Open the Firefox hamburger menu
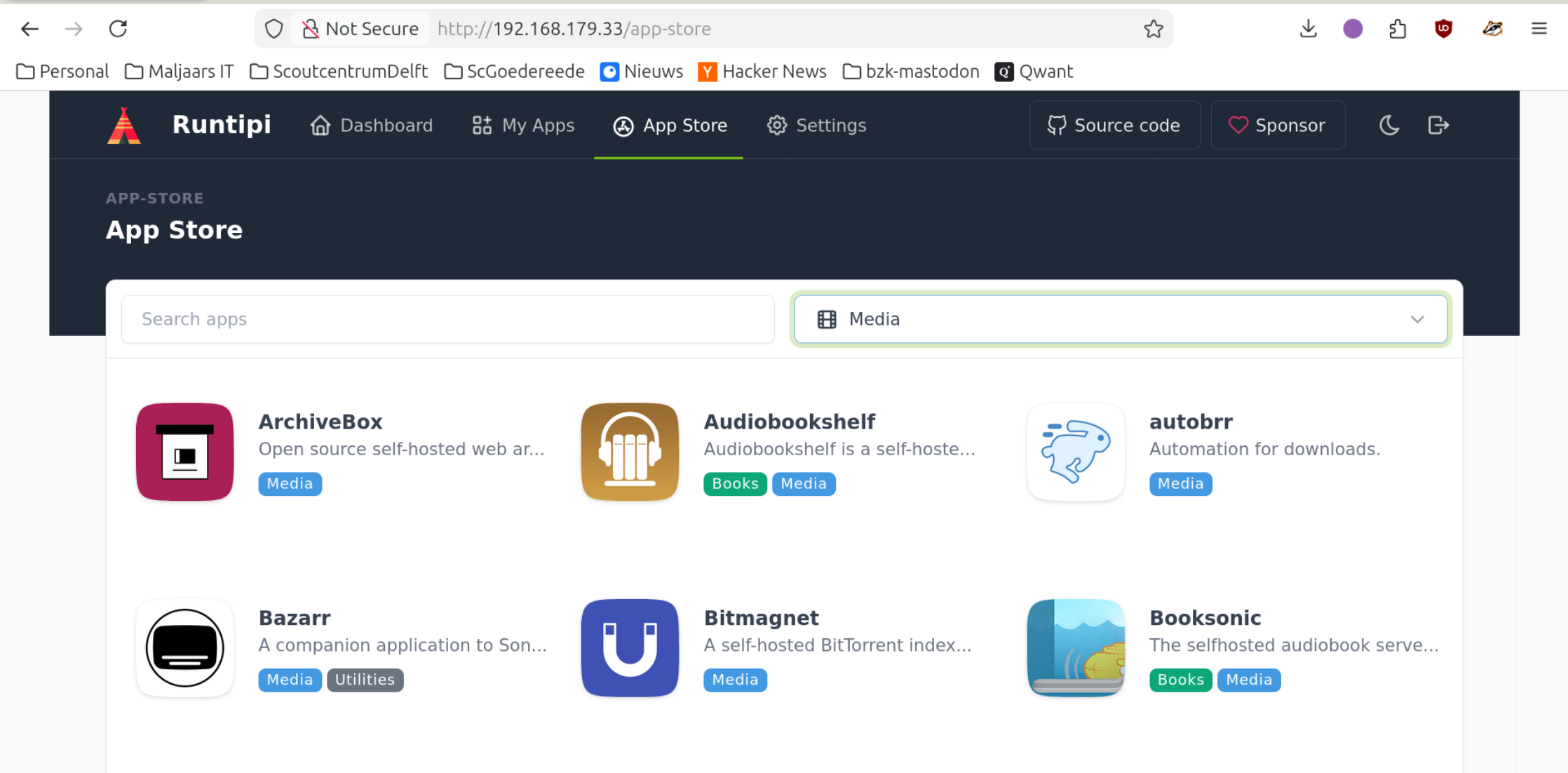Viewport: 1568px width, 773px height. click(1539, 29)
